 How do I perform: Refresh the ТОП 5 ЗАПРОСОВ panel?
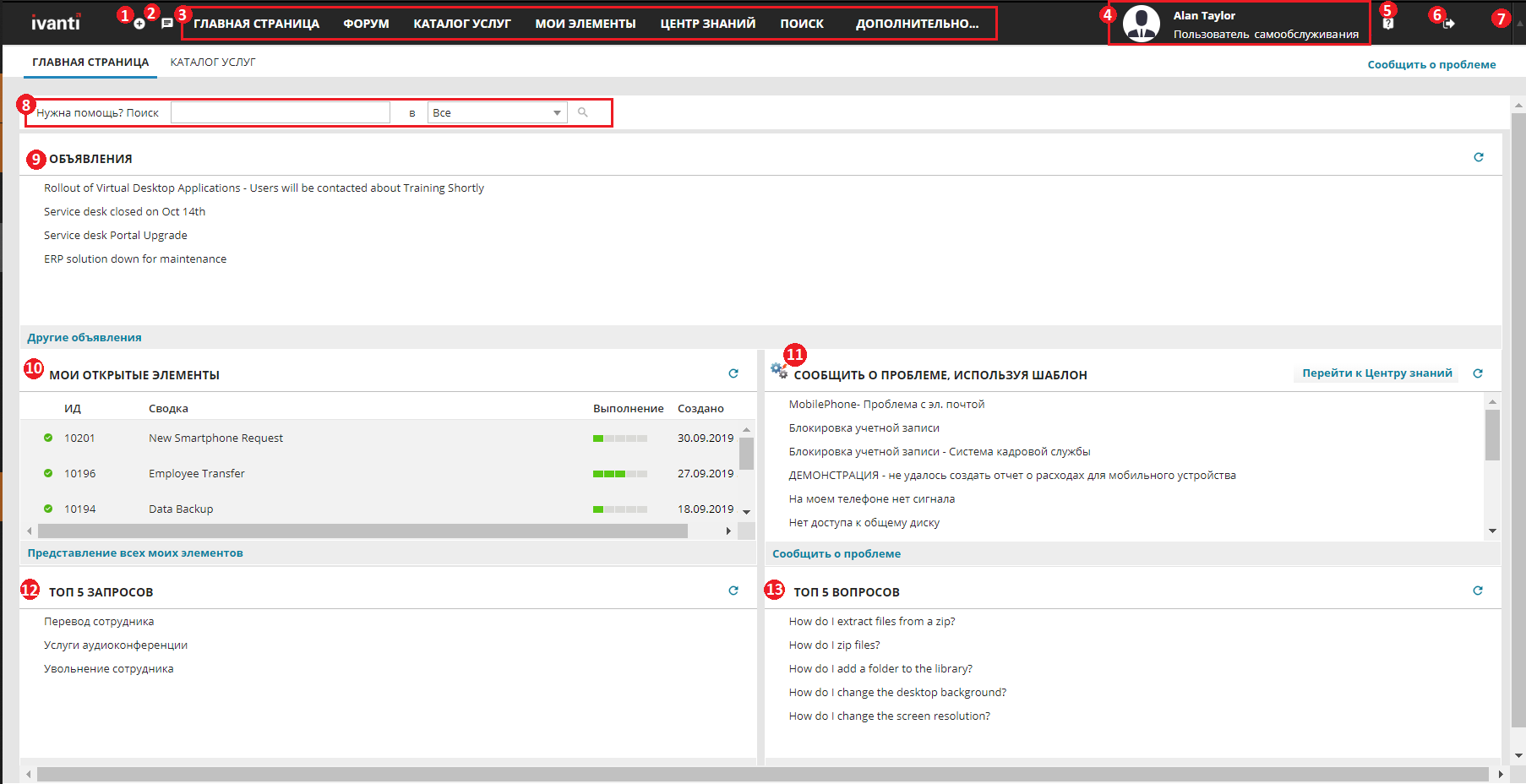(733, 591)
